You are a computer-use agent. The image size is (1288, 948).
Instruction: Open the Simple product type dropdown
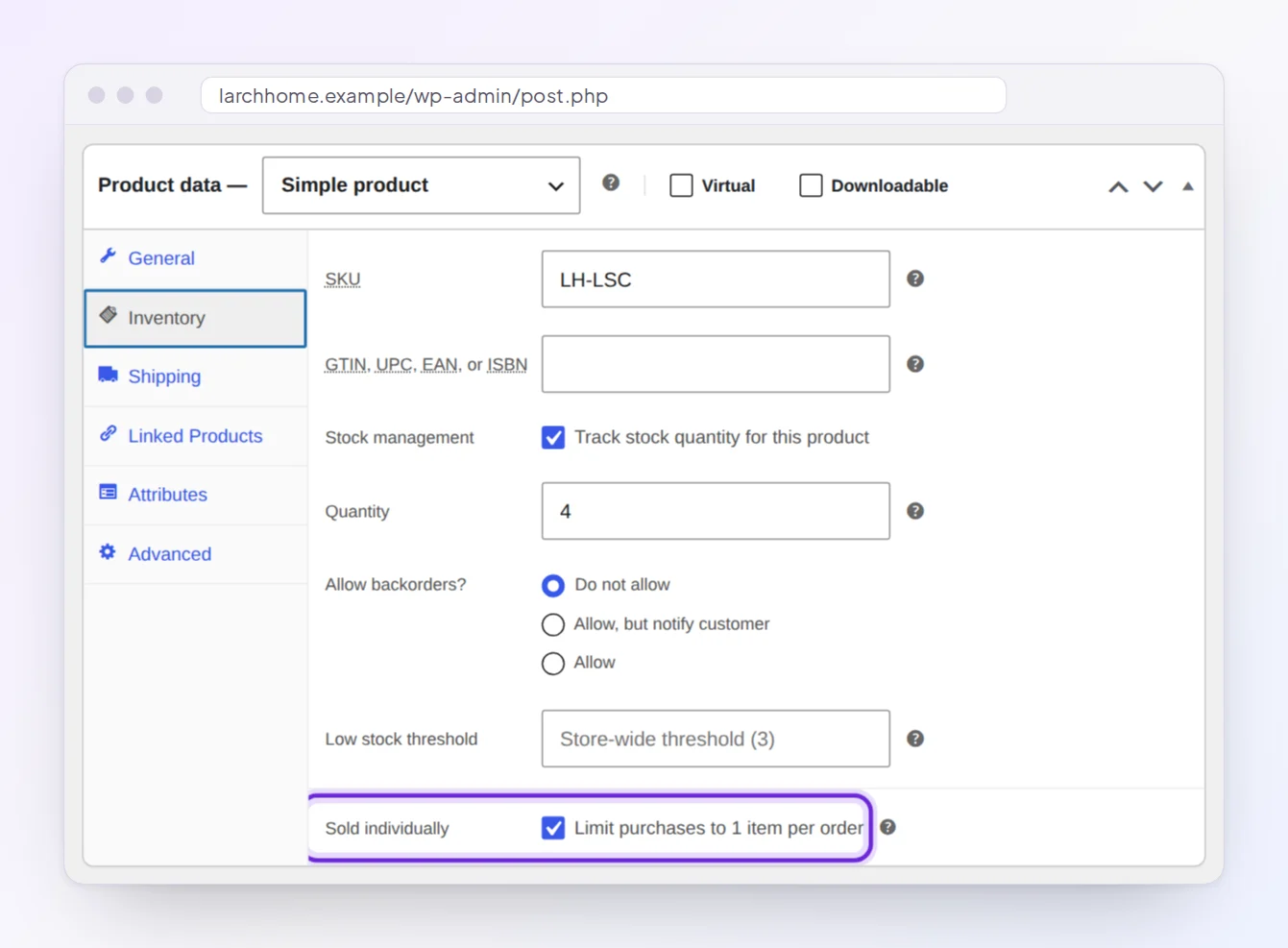click(x=421, y=185)
